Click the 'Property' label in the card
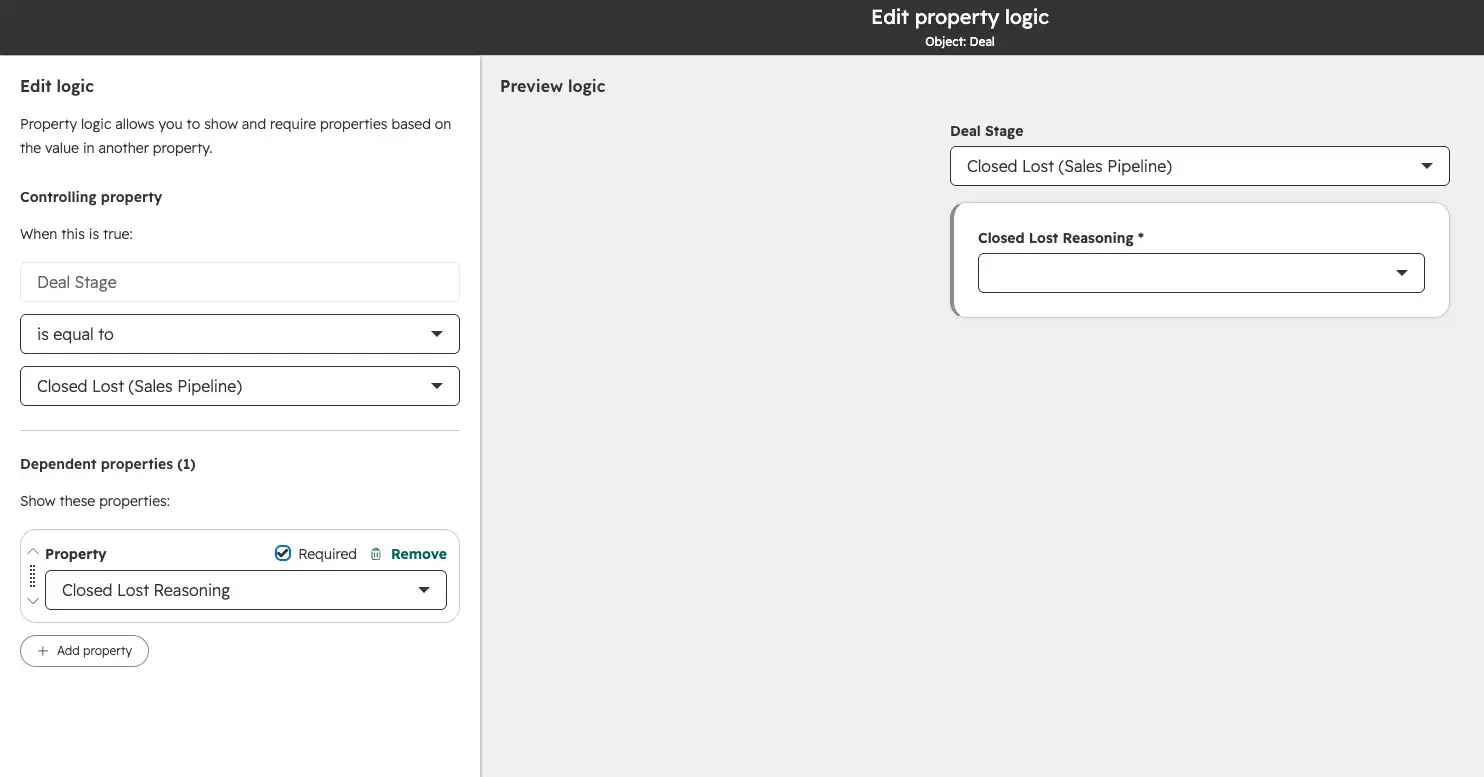This screenshot has height=777, width=1484. [x=76, y=554]
